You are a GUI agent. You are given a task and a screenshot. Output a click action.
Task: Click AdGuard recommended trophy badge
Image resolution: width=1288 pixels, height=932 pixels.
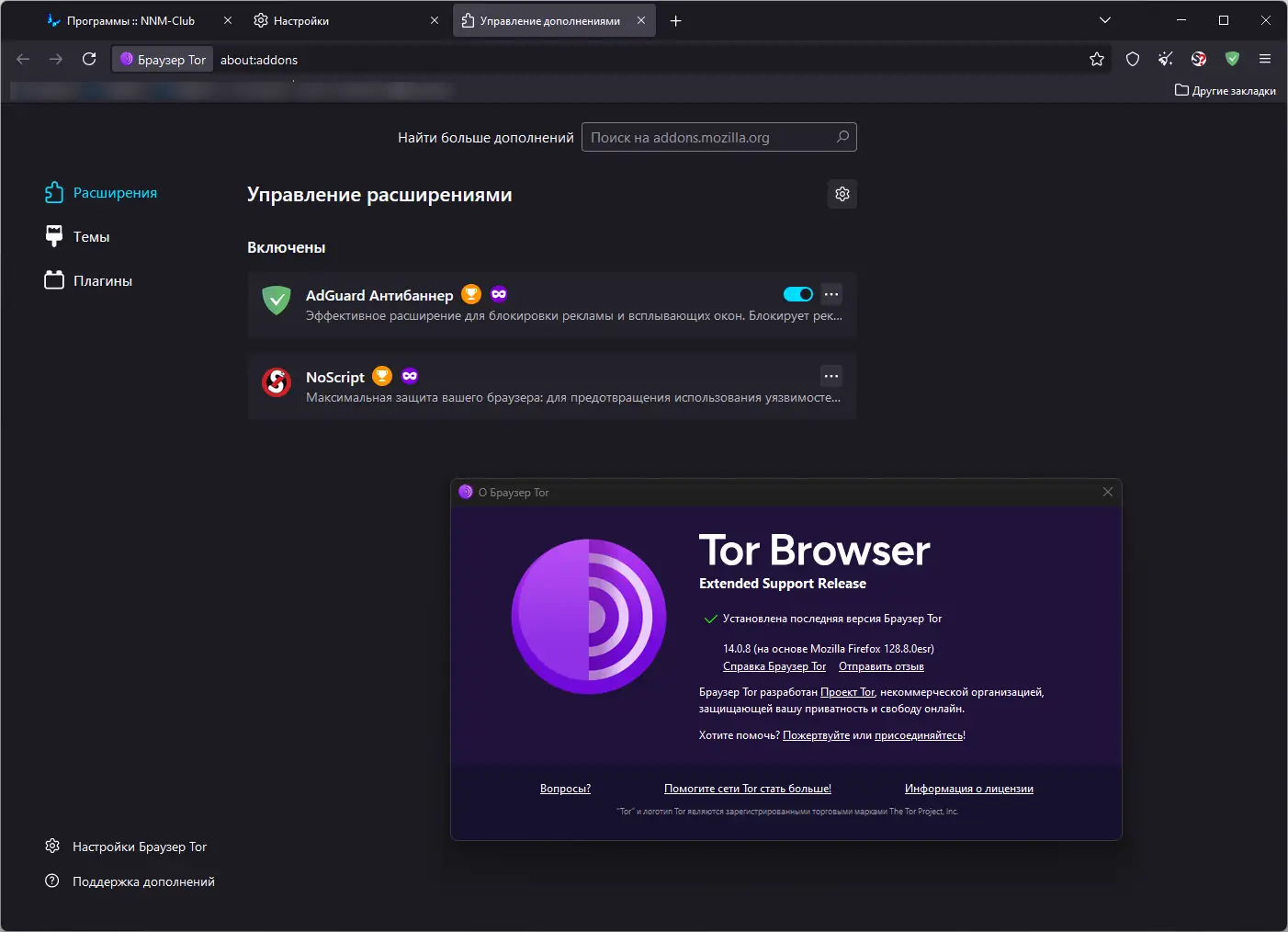[471, 294]
